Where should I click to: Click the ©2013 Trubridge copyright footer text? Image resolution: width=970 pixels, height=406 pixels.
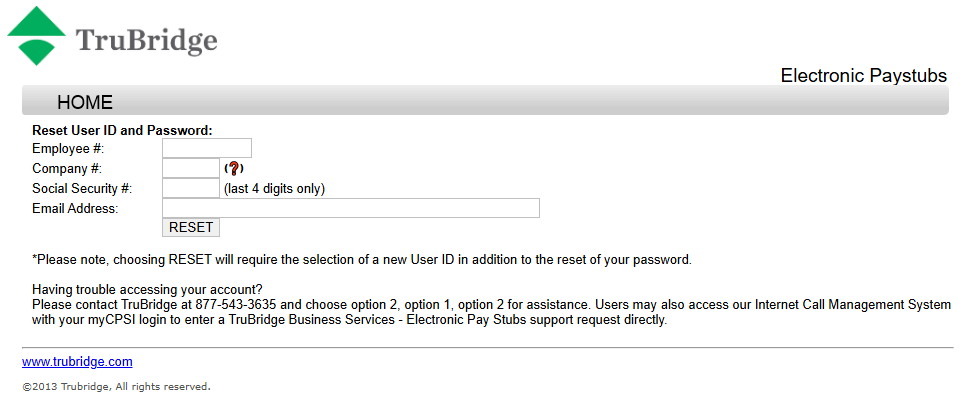116,386
